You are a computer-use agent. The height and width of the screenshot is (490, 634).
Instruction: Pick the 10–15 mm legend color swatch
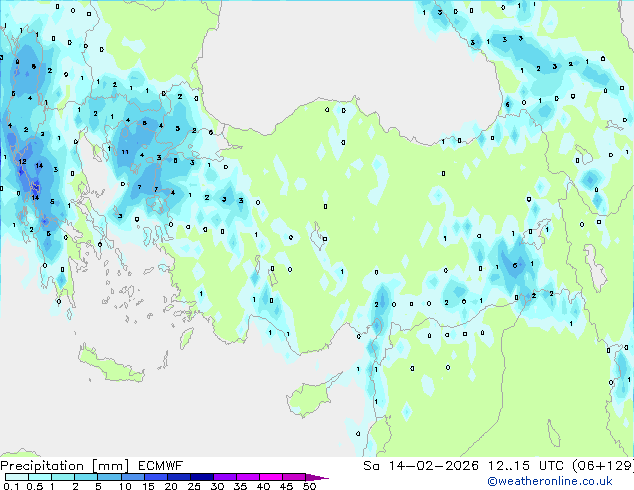132,477
